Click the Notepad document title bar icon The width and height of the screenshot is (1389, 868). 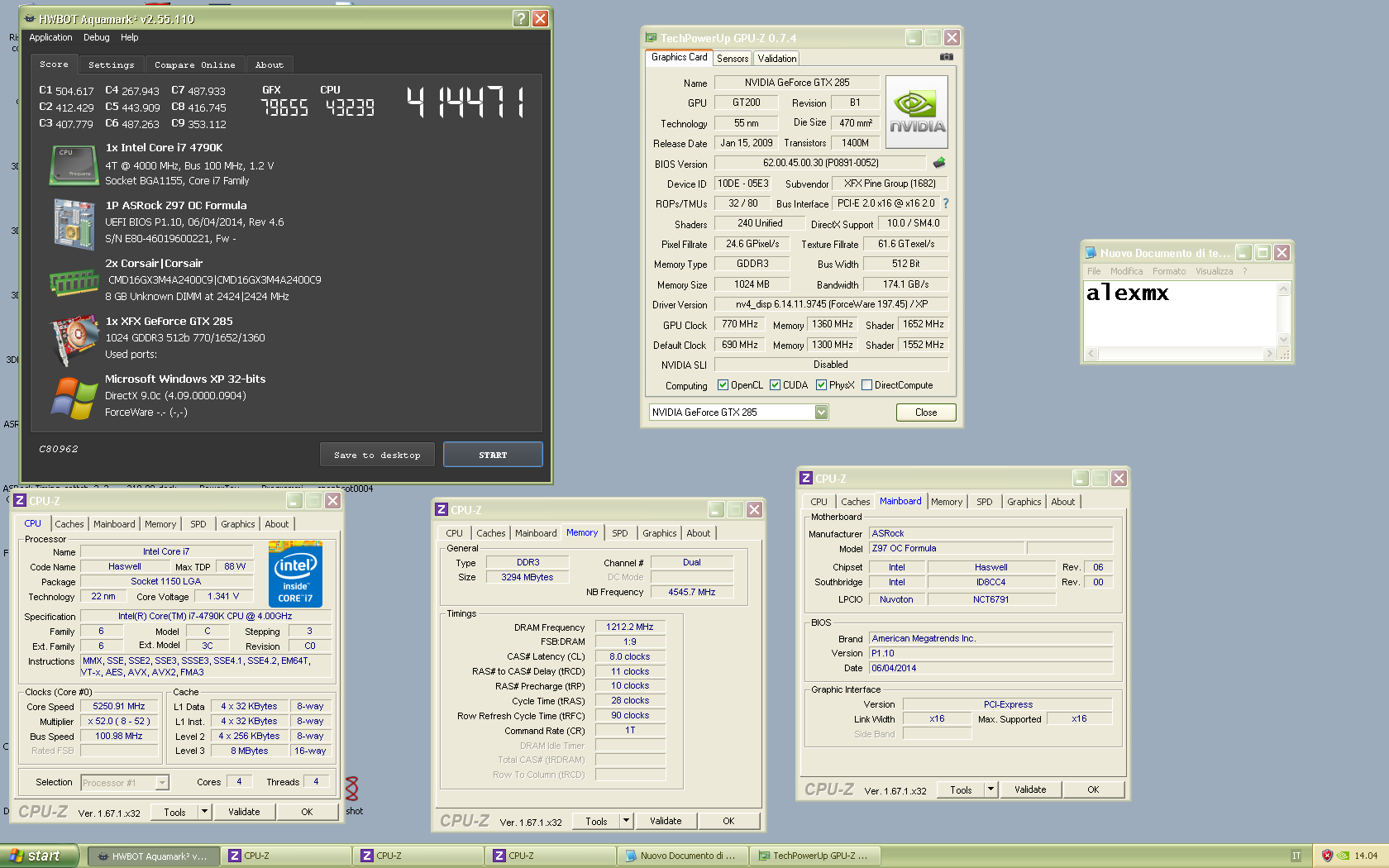pos(1091,253)
